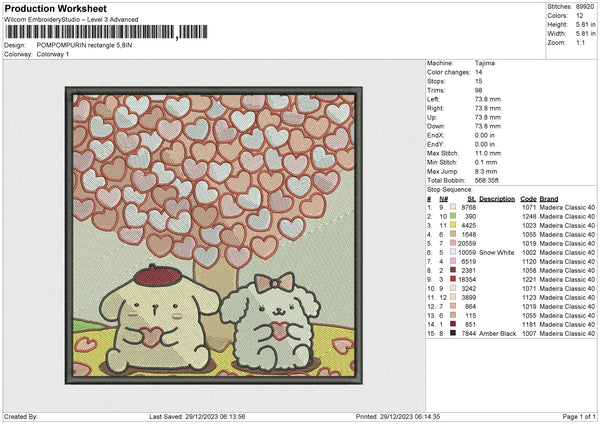The height and width of the screenshot is (424, 600).
Task: Click the 'Page 1 of 1' footer text
Action: pyautogui.click(x=579, y=416)
